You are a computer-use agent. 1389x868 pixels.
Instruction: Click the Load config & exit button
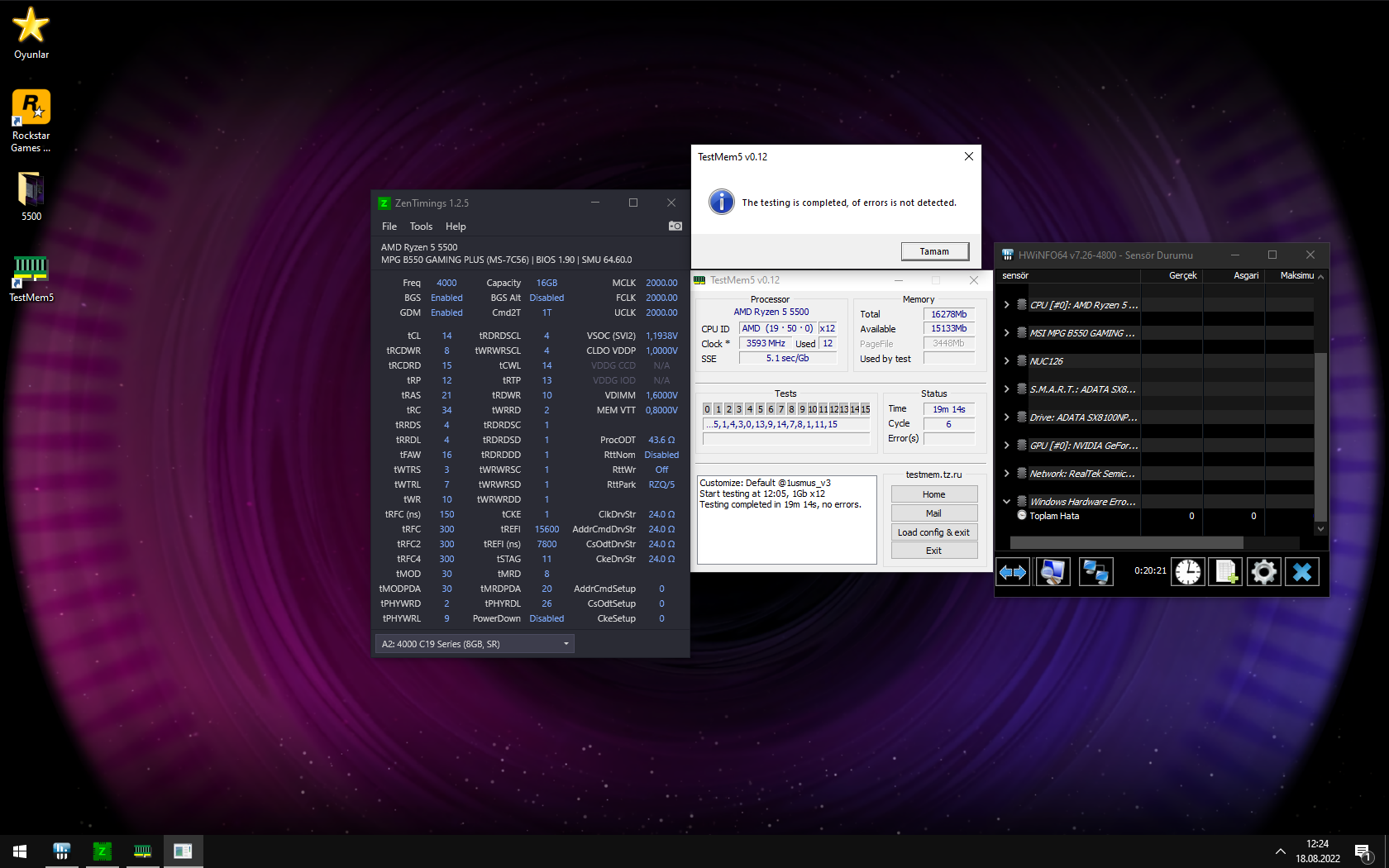tap(933, 532)
